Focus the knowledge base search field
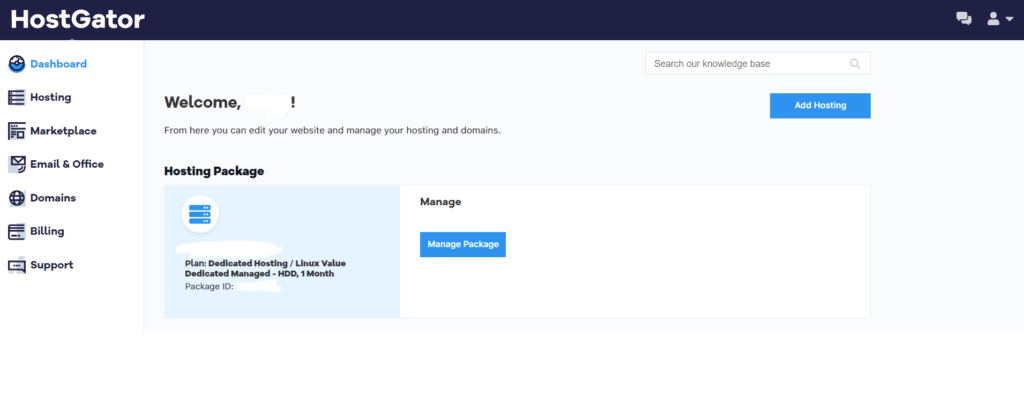The image size is (1024, 396). pos(758,63)
